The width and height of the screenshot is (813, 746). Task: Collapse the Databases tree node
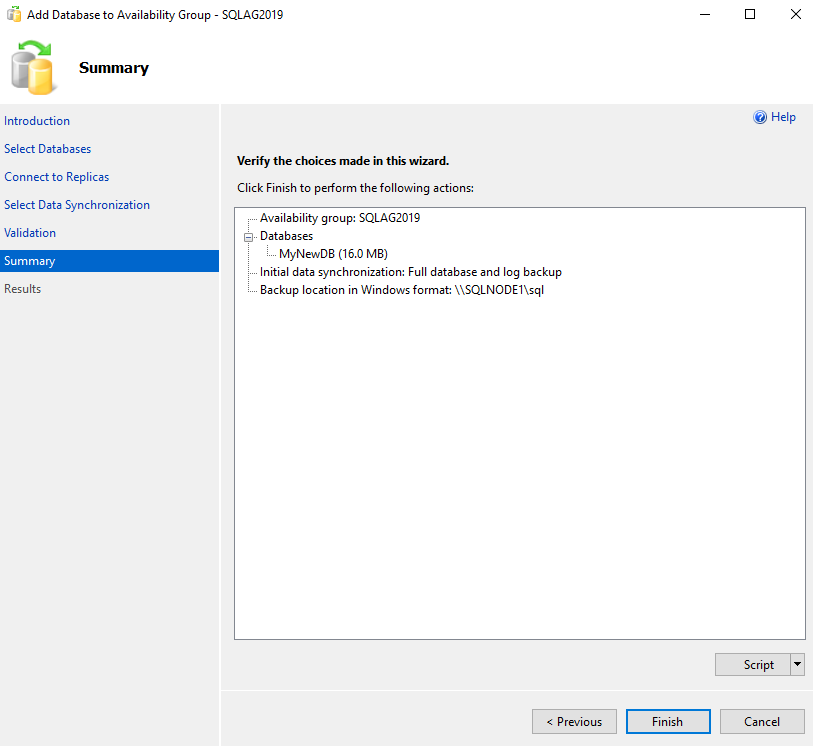249,237
